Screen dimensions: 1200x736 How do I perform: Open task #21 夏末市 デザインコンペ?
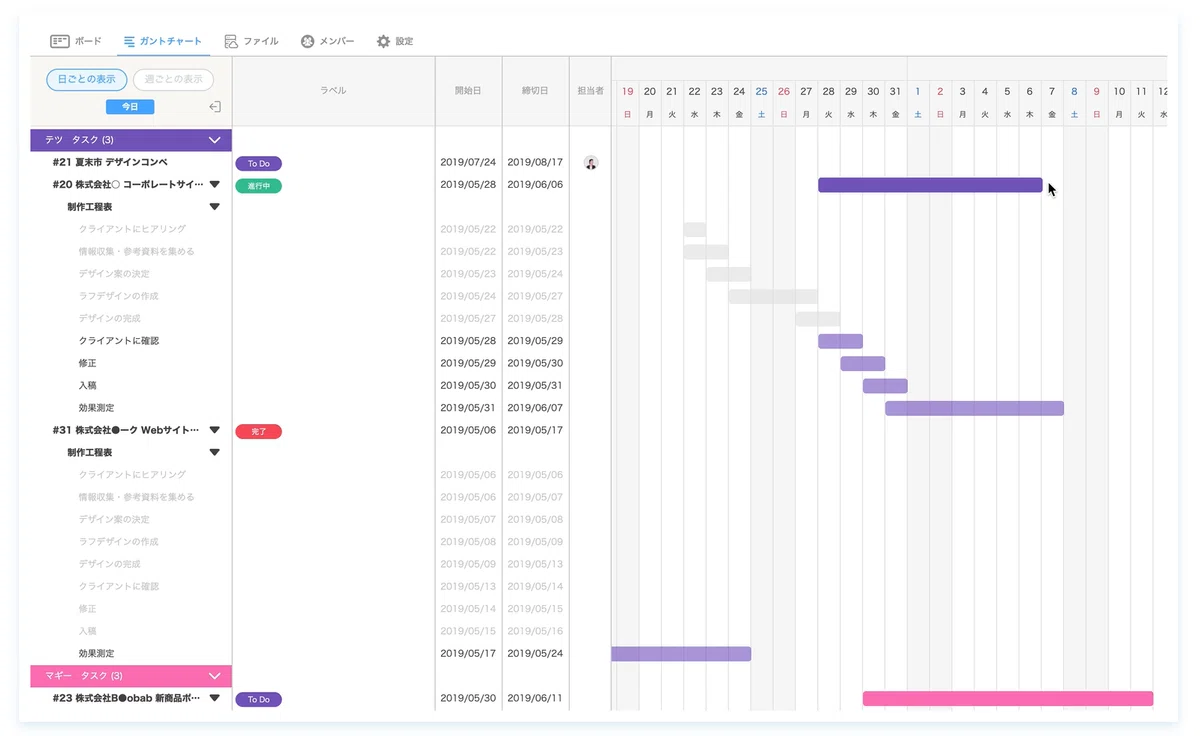[x=110, y=162]
